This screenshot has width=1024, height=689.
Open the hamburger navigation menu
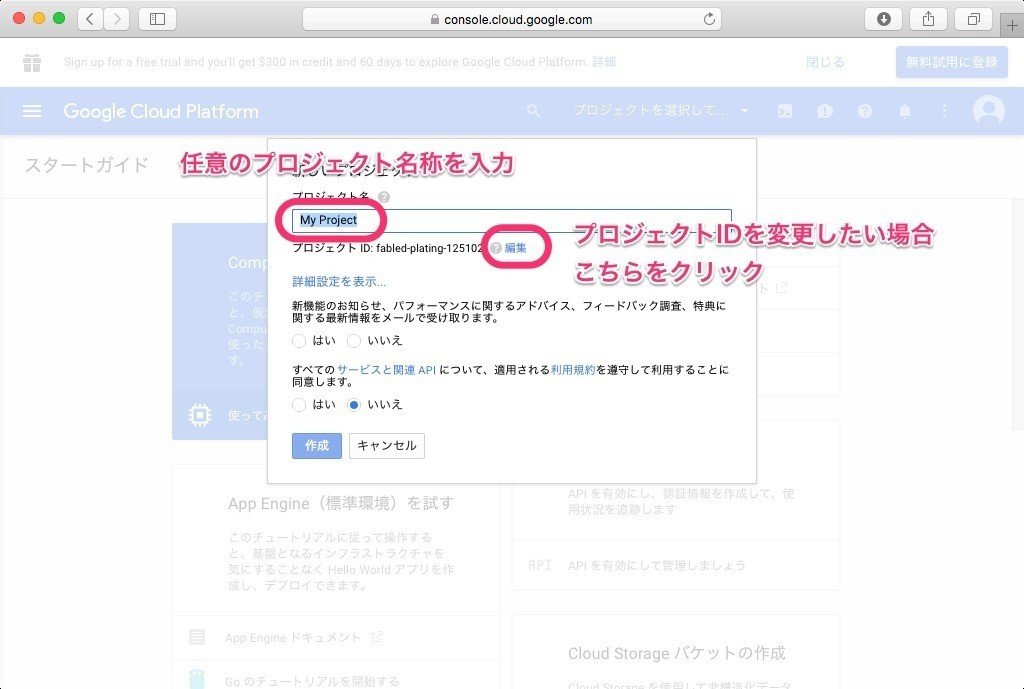32,111
